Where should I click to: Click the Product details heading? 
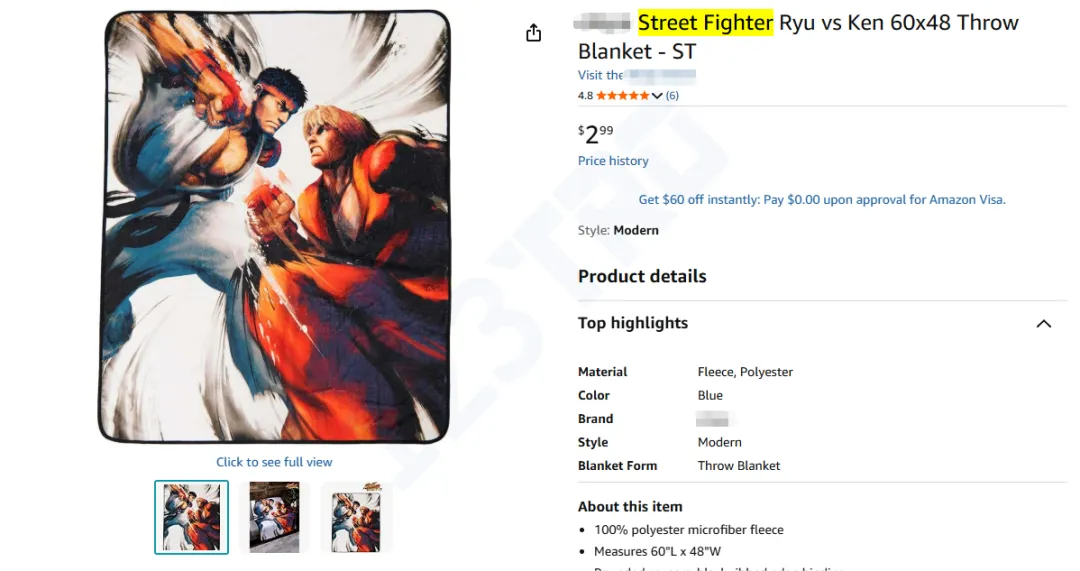point(642,276)
